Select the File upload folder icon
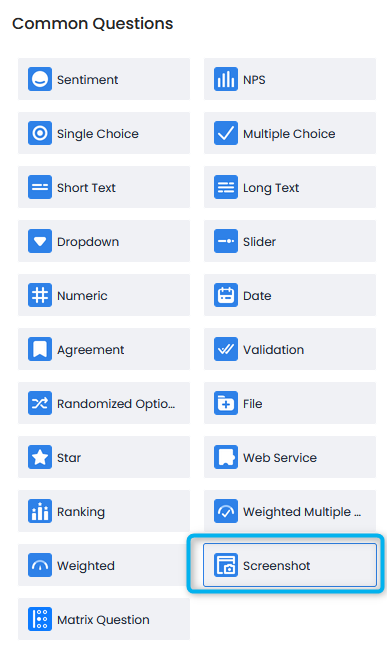The height and width of the screenshot is (651, 387). point(226,403)
